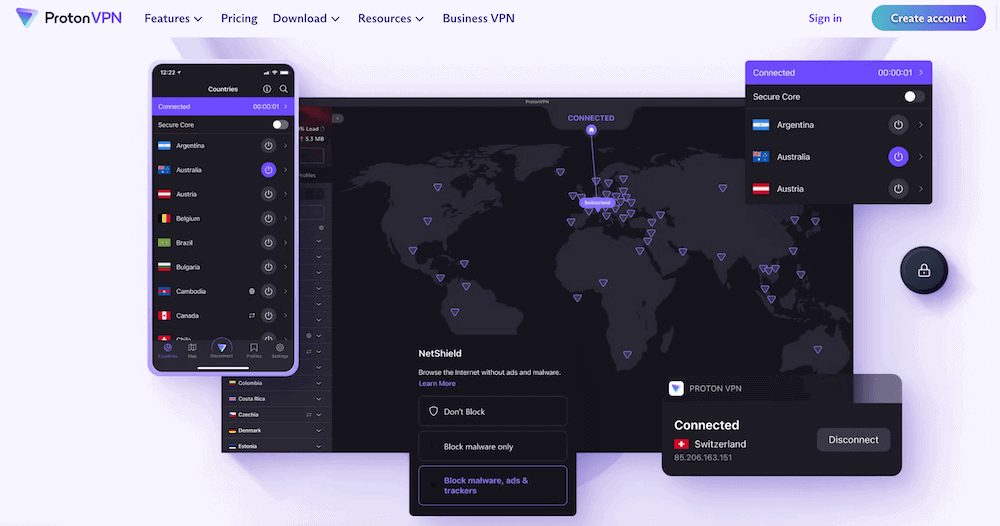Select Block malware, ads & trackers option
1000x526 pixels.
[492, 485]
